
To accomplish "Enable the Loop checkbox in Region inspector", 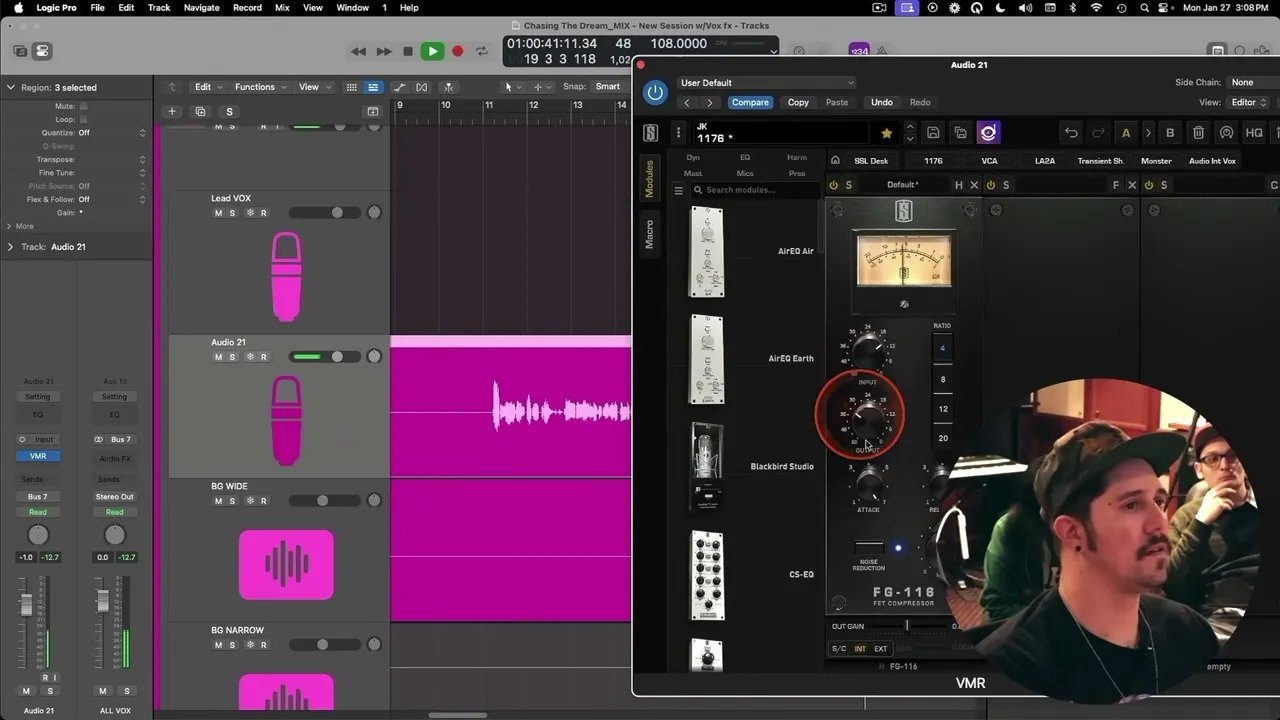I will tap(83, 119).
